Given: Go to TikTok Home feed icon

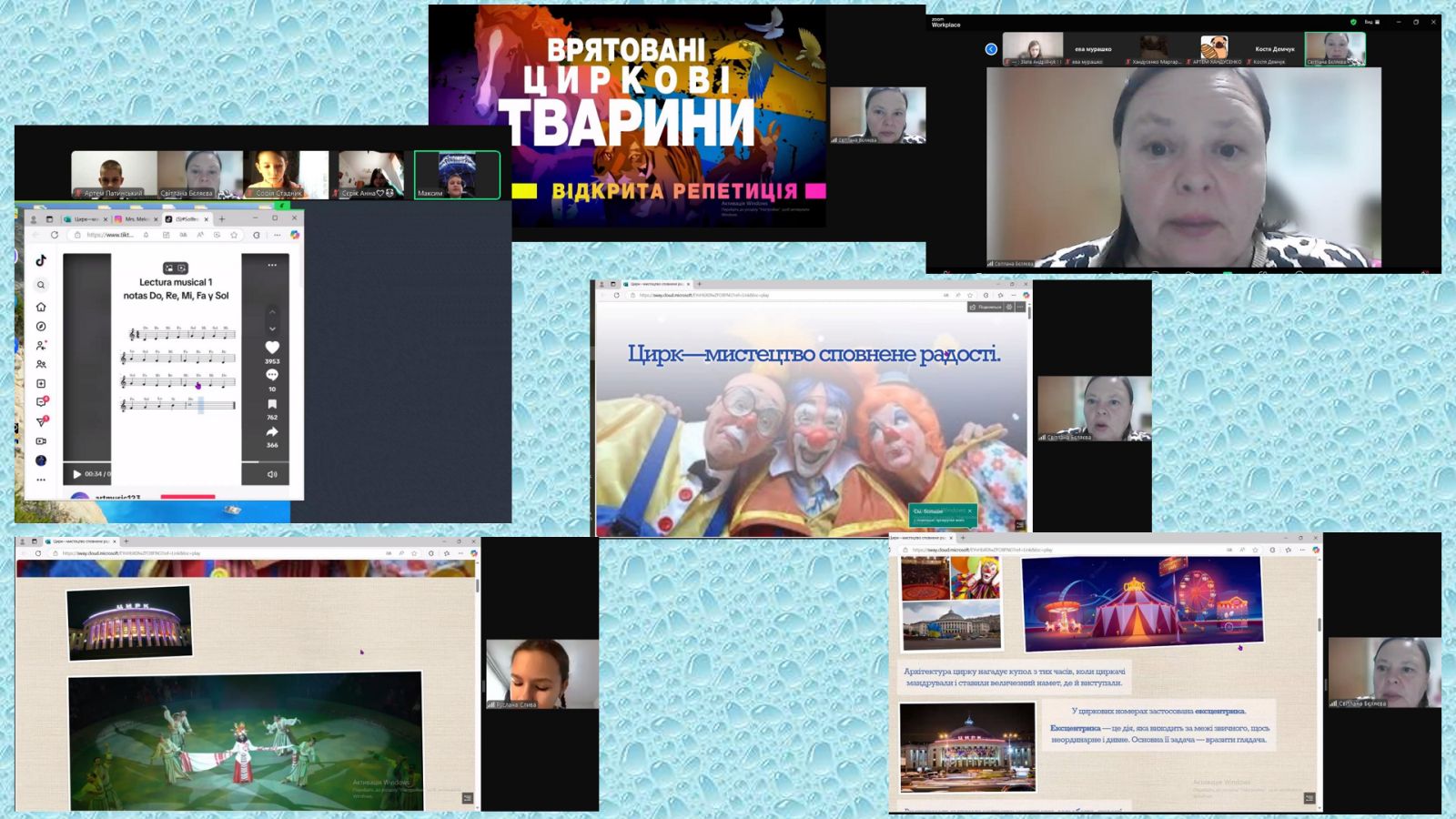Looking at the screenshot, I should click(x=41, y=307).
